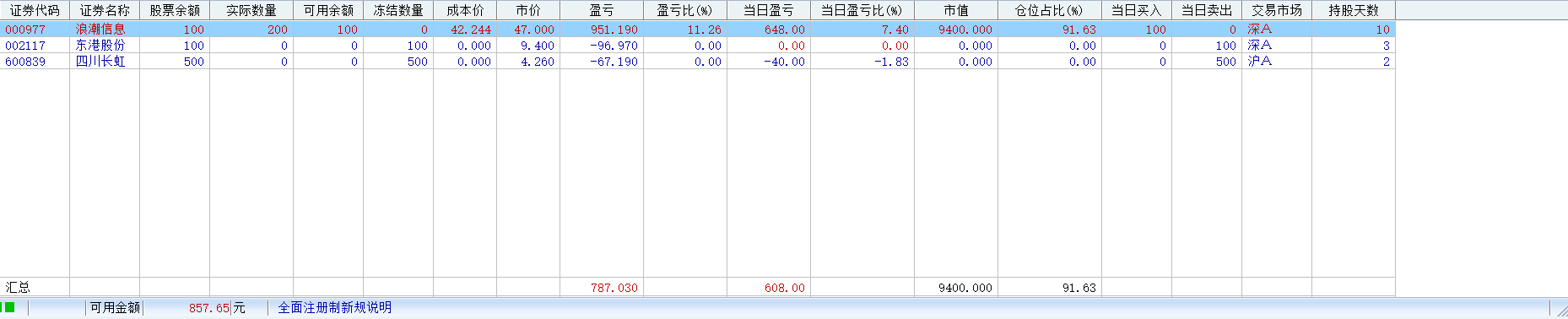Image resolution: width=1568 pixels, height=319 pixels.
Task: Click the 汇总 summary label
Action: (18, 287)
